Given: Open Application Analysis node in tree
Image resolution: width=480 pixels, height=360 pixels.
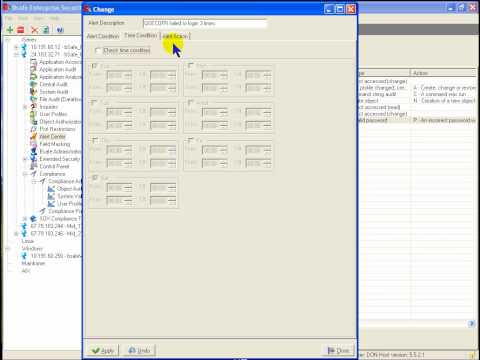Looking at the screenshot, I should click(60, 77).
